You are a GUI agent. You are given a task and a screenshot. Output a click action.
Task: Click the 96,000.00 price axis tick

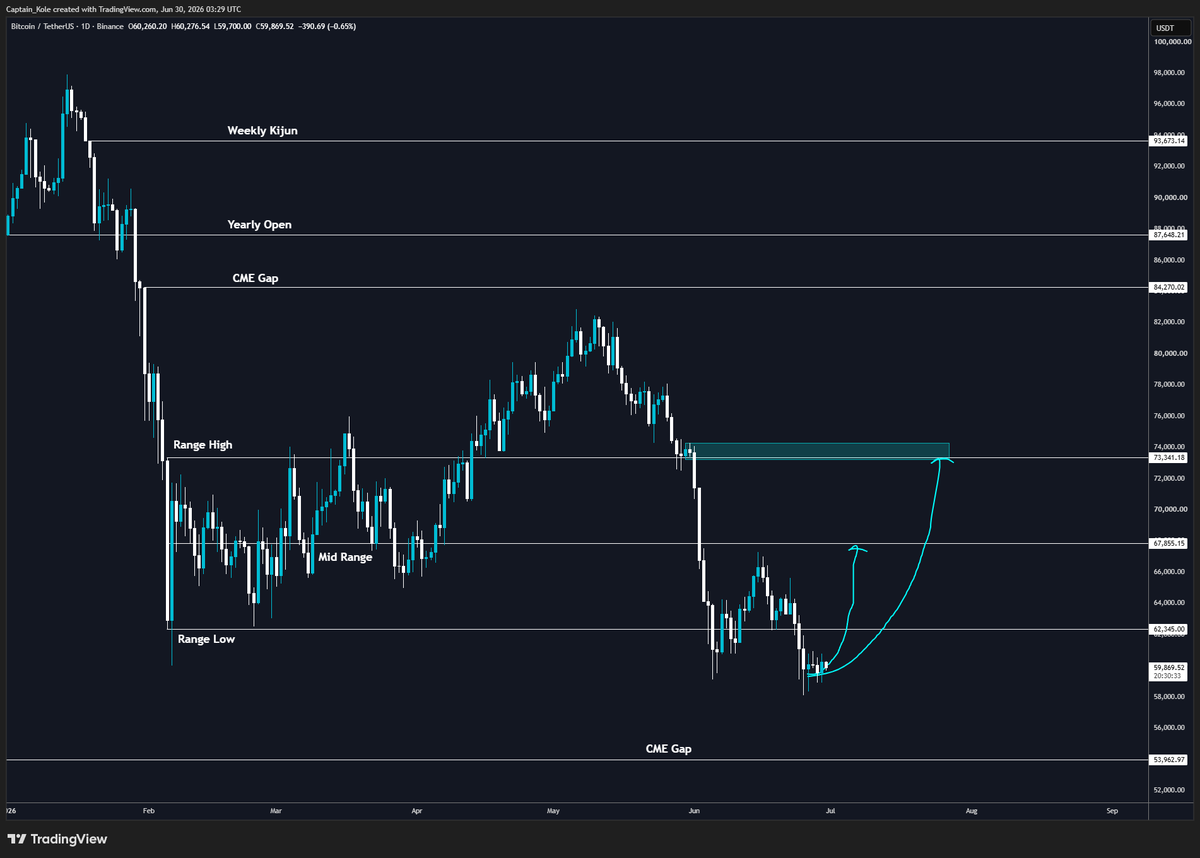1168,104
